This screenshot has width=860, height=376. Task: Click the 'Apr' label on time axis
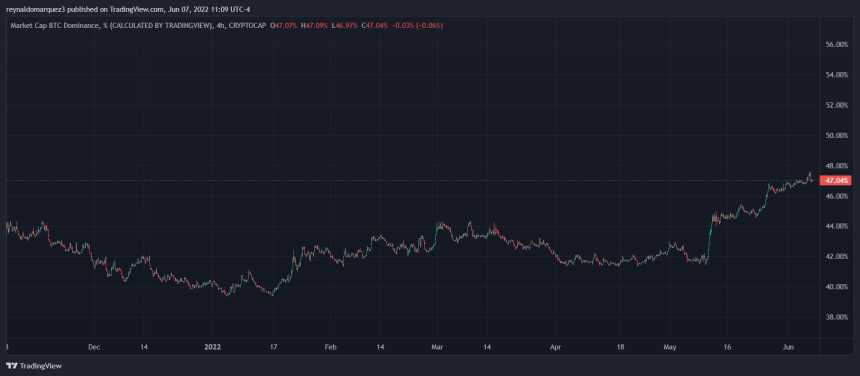[556, 347]
